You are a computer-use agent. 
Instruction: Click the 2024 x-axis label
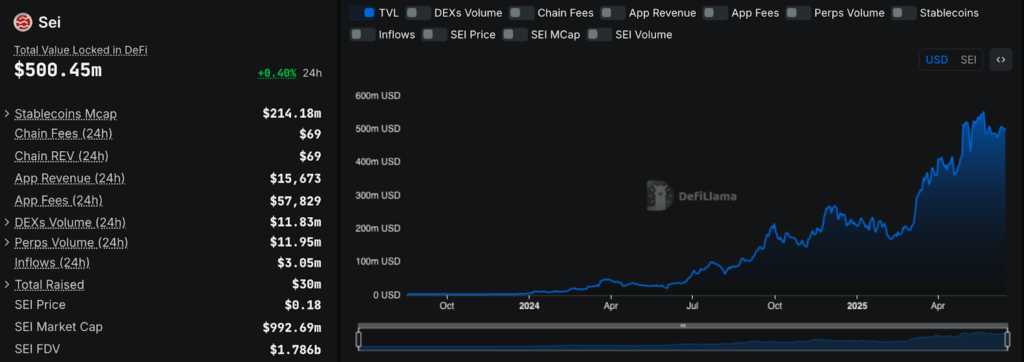(x=529, y=306)
